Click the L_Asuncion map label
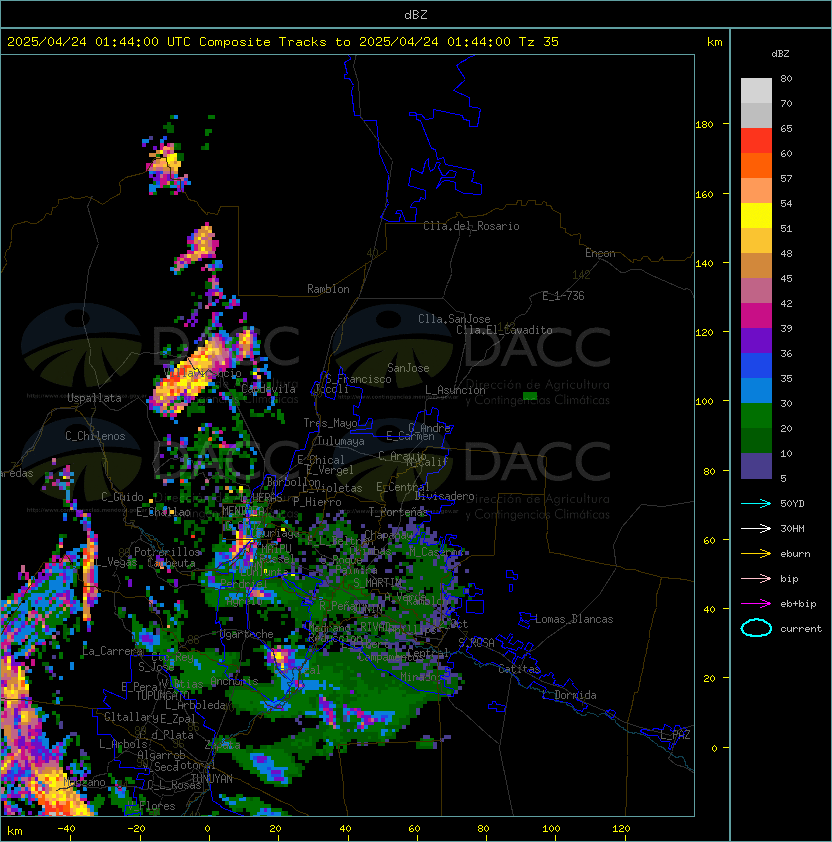 (455, 390)
